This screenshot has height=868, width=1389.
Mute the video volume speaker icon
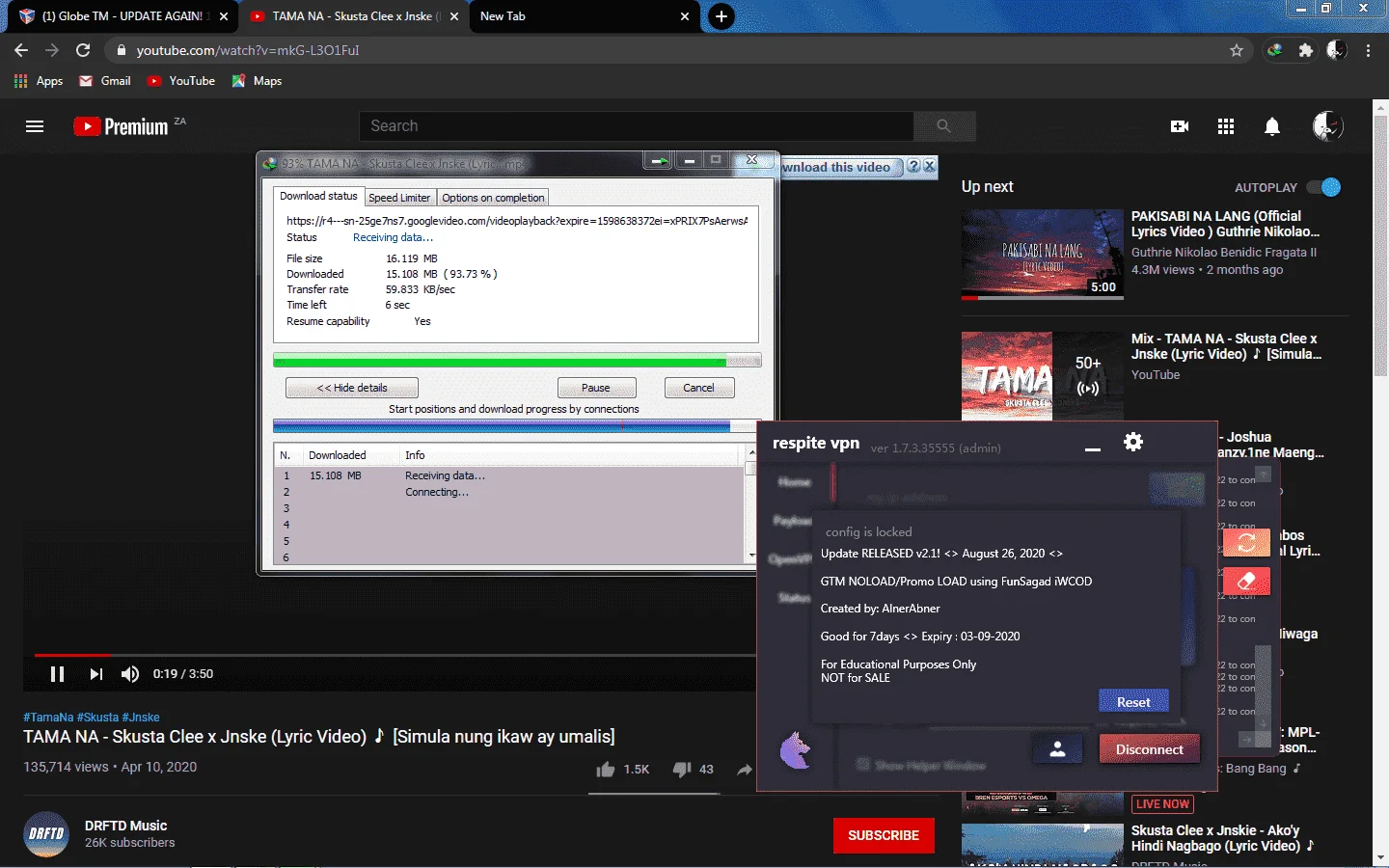(x=130, y=674)
